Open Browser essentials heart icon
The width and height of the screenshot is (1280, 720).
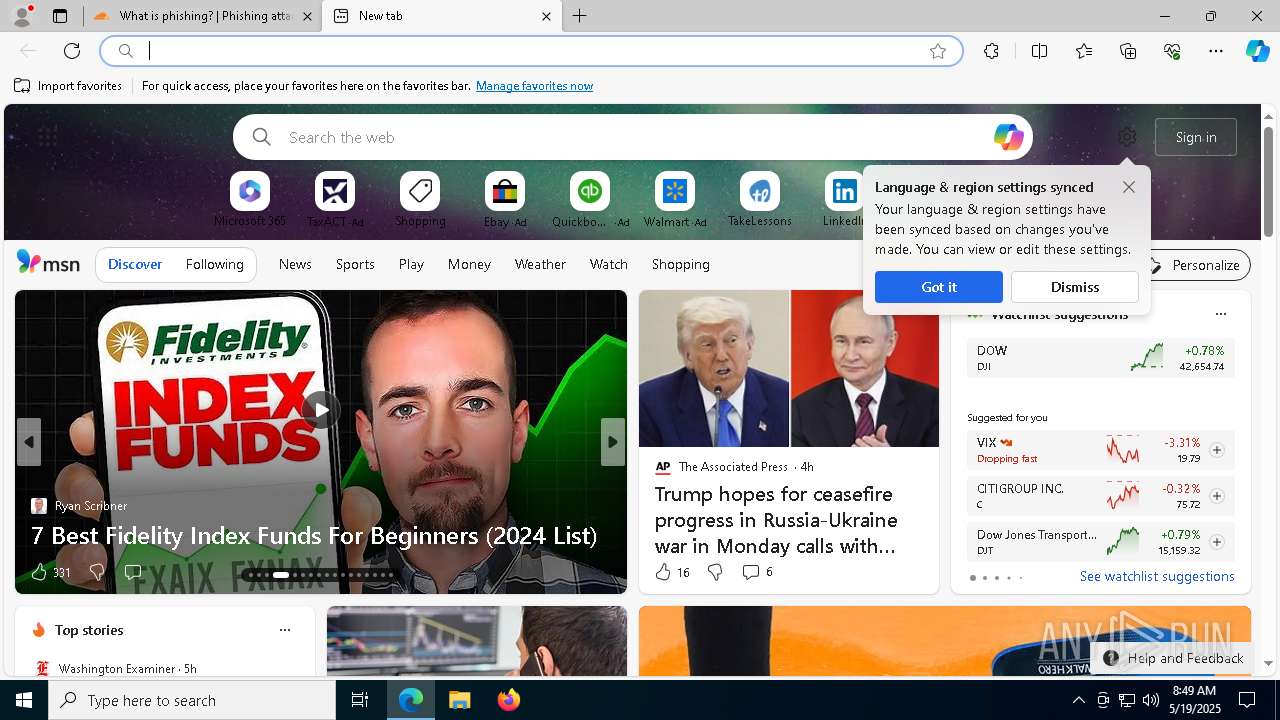pos(1172,51)
